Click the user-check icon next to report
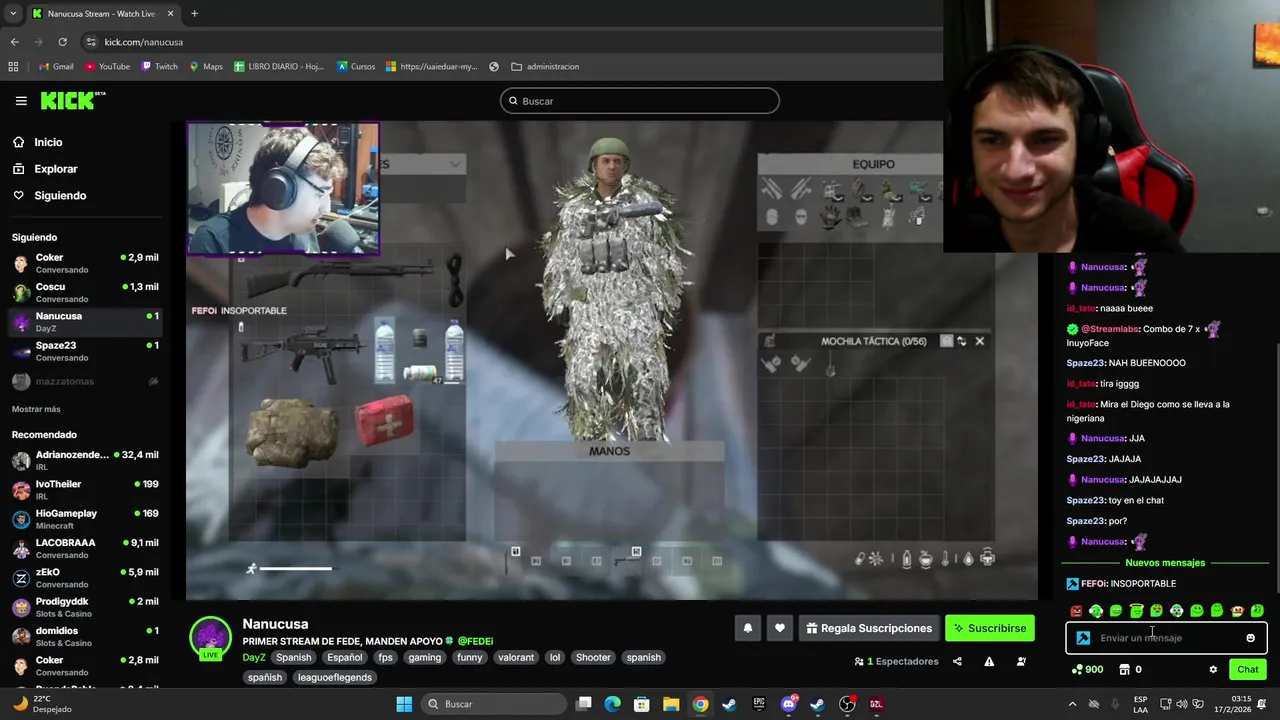Viewport: 1280px width, 720px height. pyautogui.click(x=1021, y=661)
